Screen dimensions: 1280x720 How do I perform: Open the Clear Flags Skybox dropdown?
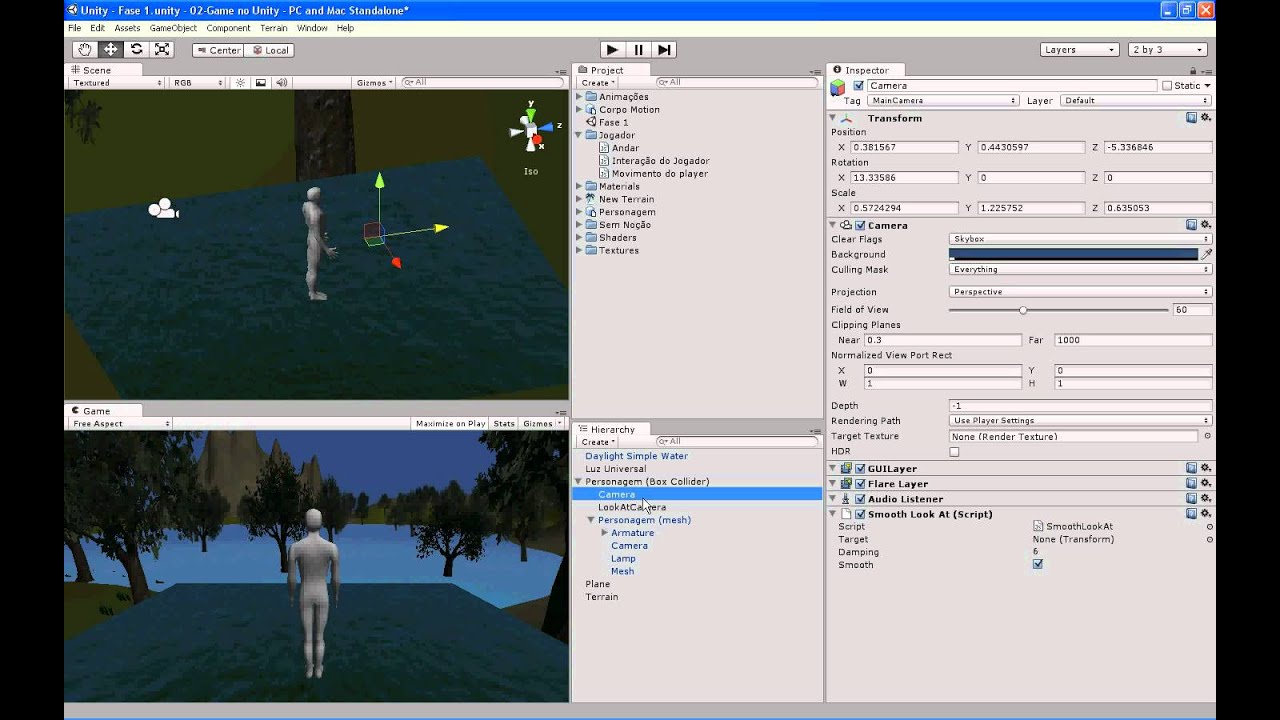coord(1080,239)
